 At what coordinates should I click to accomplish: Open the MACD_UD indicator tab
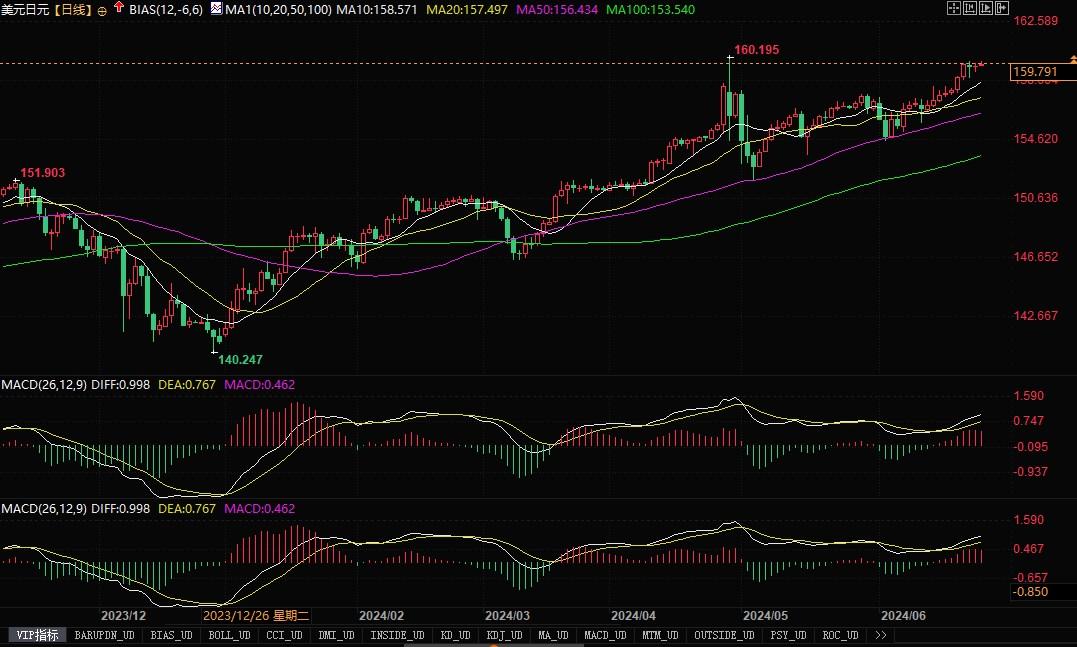pos(605,635)
